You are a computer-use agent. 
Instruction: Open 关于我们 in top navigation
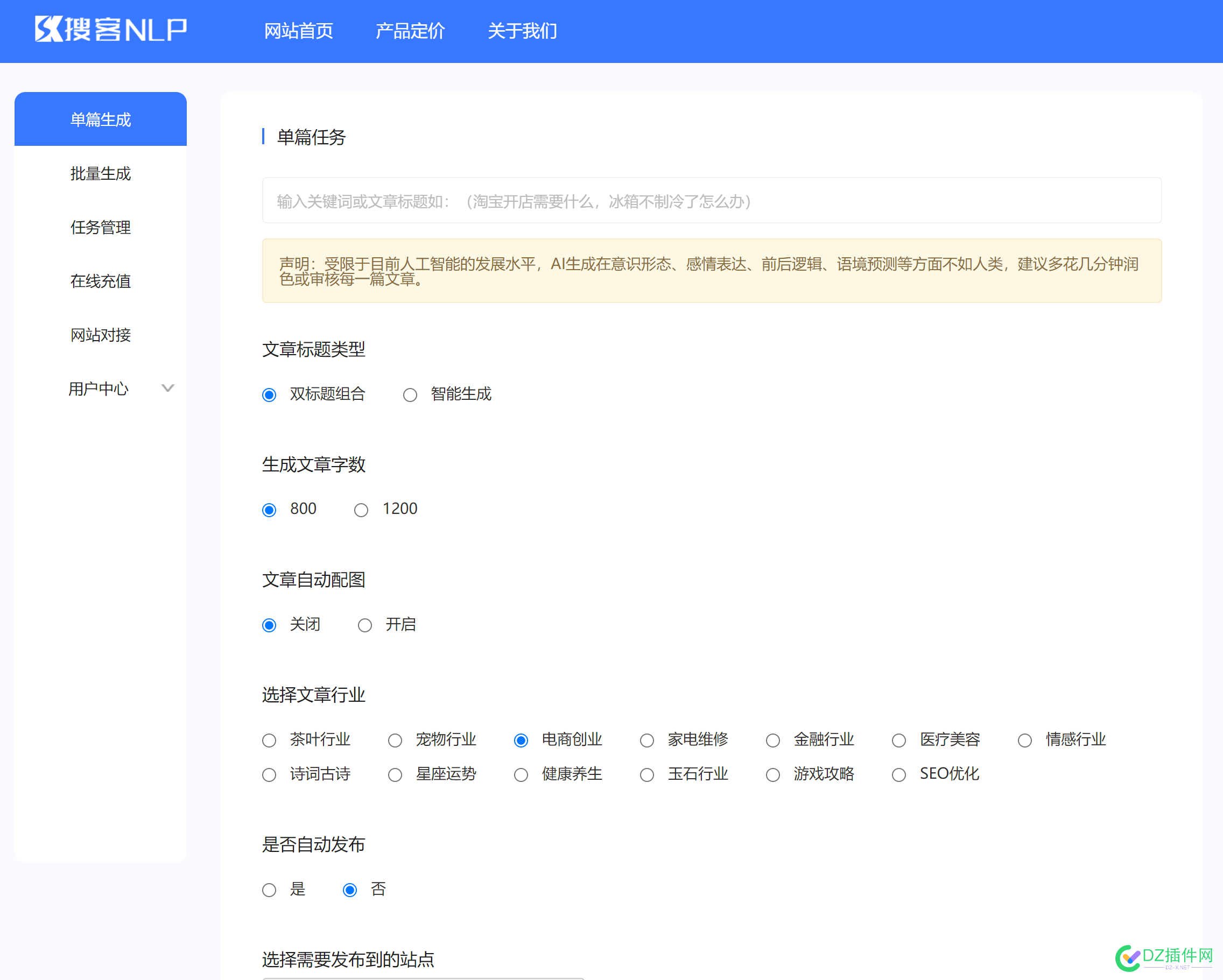523,31
